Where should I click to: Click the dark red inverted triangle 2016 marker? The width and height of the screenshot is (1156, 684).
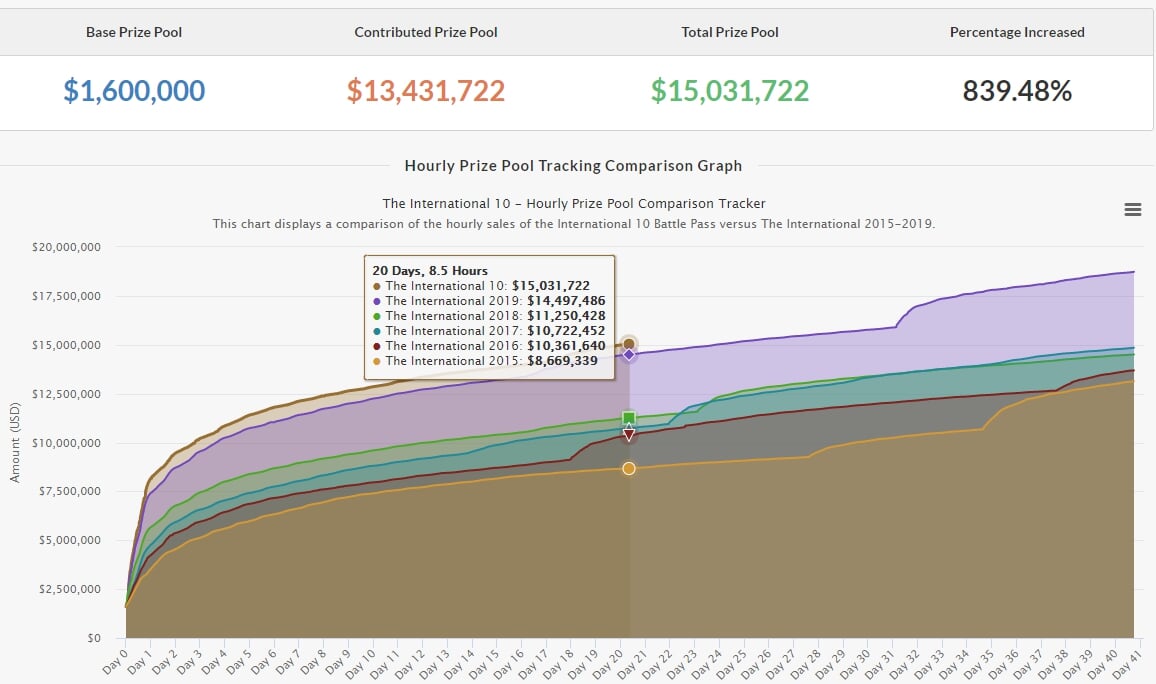pyautogui.click(x=629, y=435)
